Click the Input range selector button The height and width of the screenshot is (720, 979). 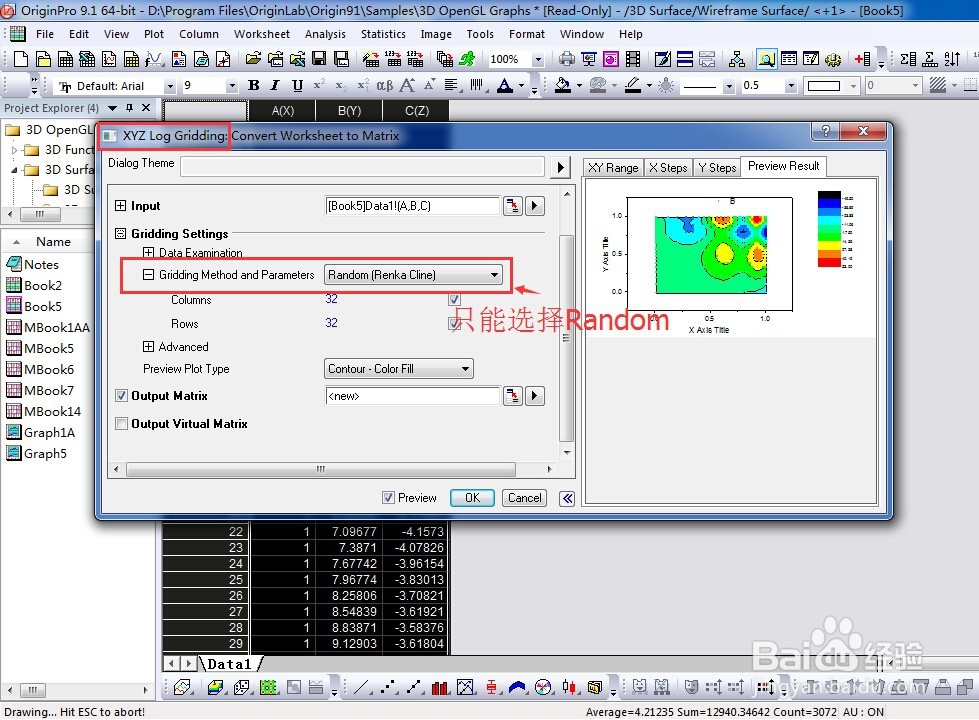(x=513, y=205)
